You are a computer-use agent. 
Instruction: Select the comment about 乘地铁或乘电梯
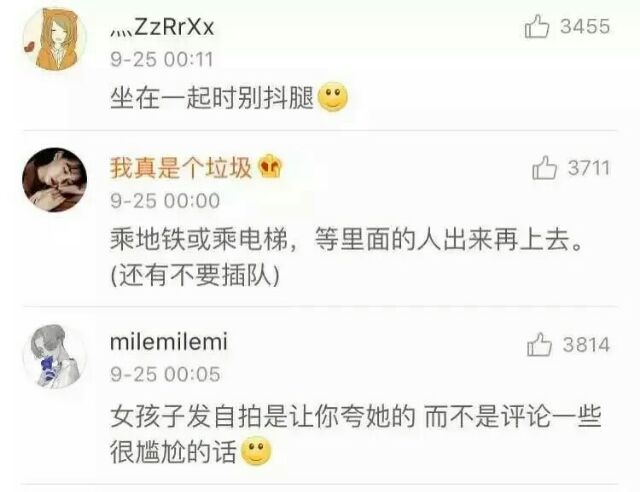tap(346, 257)
